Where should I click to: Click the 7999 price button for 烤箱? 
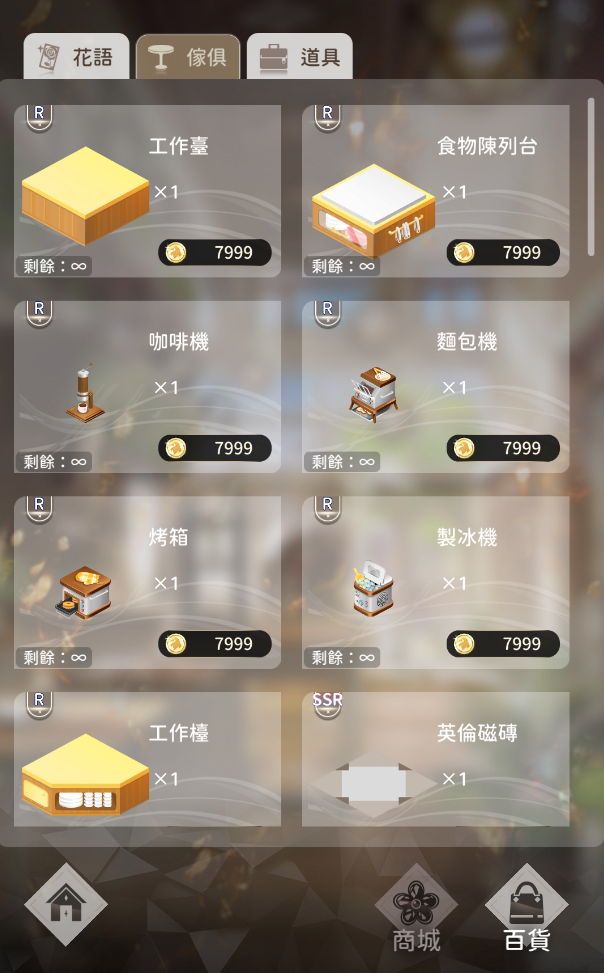pos(215,643)
